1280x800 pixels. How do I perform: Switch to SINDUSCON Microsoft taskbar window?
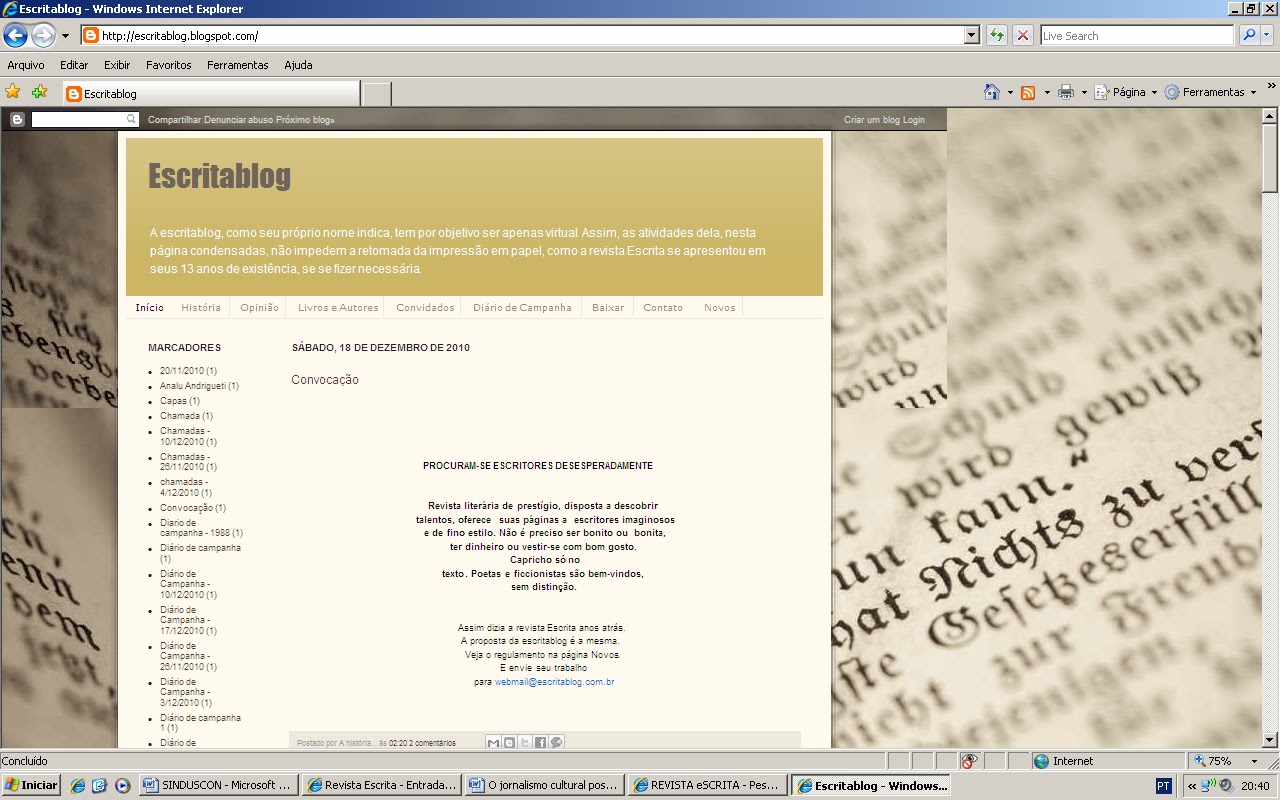pyautogui.click(x=218, y=785)
